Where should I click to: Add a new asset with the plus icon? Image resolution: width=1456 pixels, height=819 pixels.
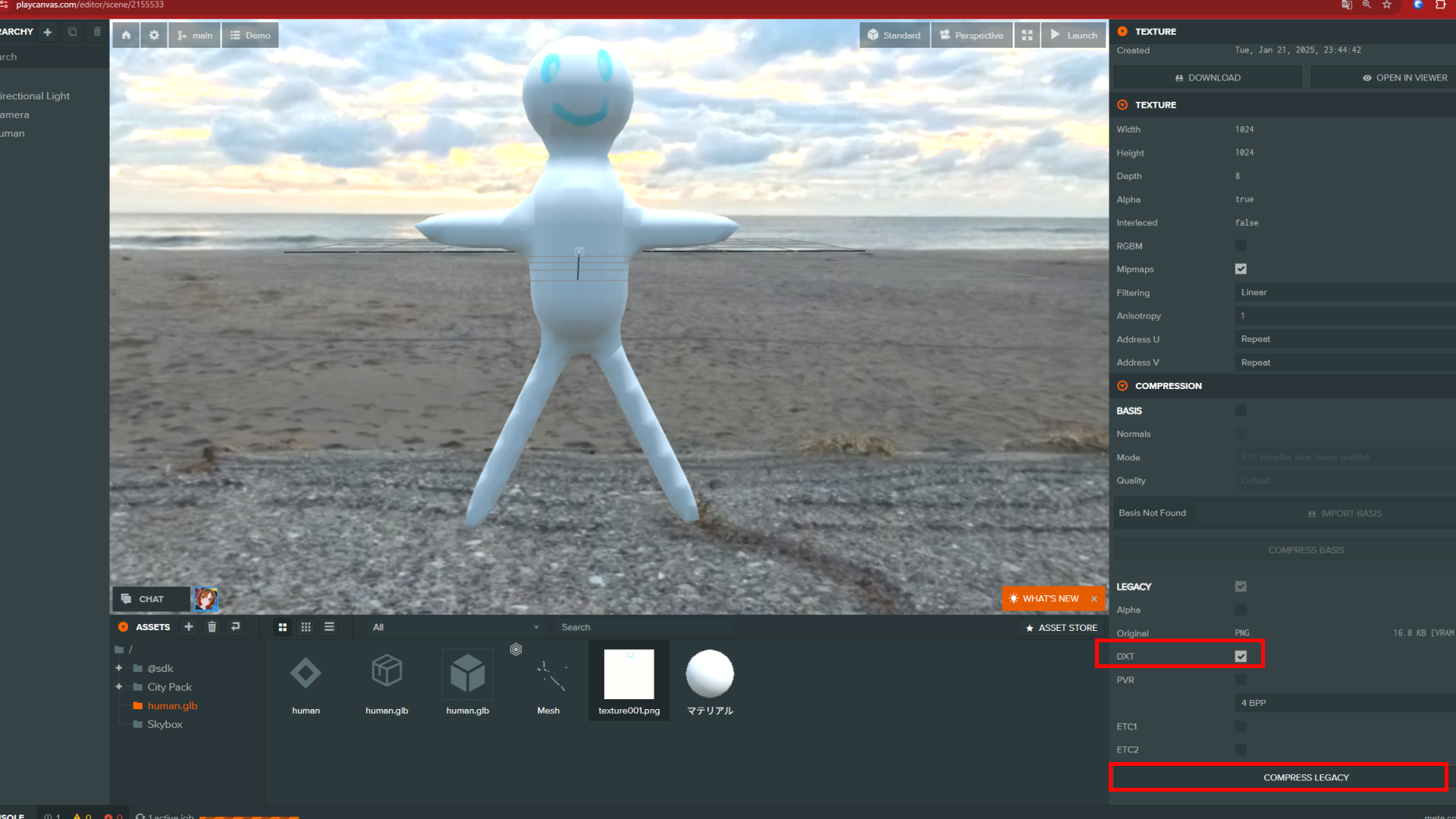pyautogui.click(x=189, y=626)
